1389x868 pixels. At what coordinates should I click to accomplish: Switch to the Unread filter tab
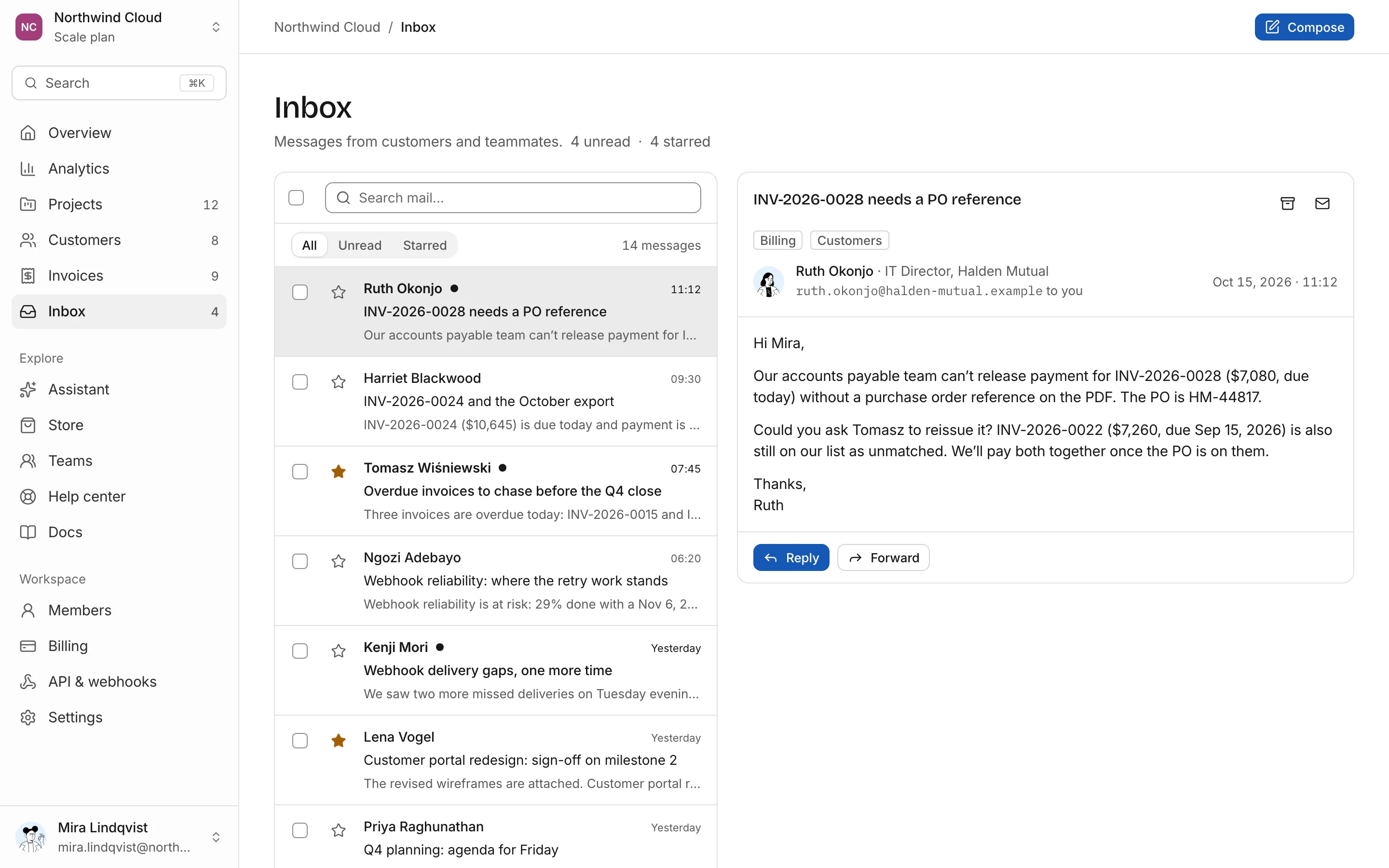click(x=360, y=245)
